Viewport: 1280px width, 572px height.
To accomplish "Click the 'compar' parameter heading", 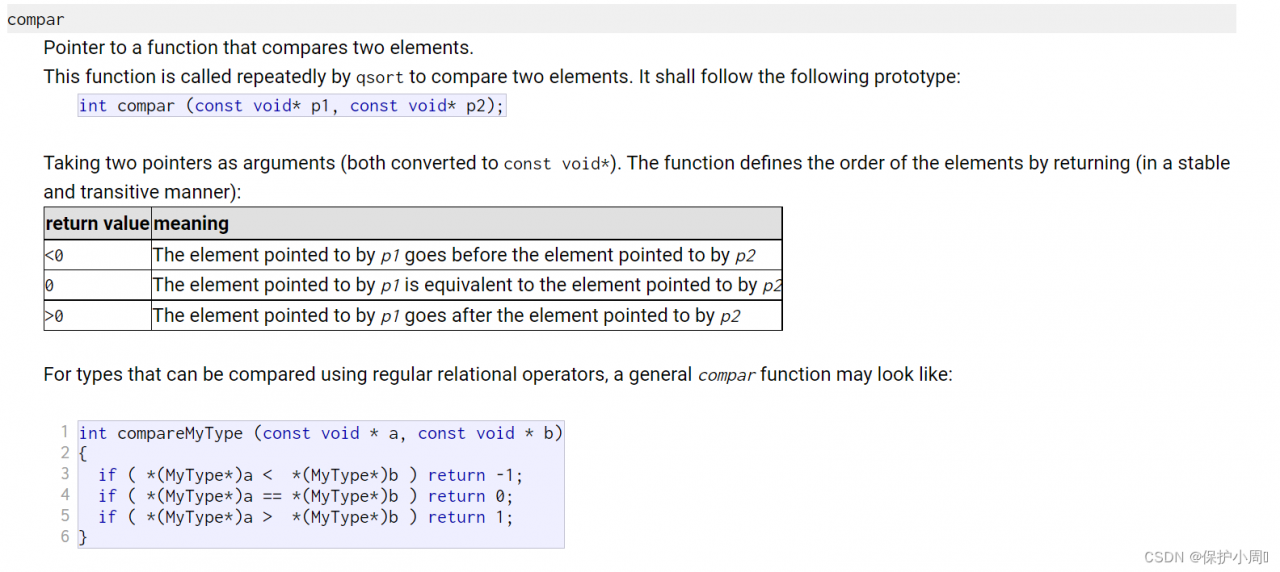I will 36,19.
